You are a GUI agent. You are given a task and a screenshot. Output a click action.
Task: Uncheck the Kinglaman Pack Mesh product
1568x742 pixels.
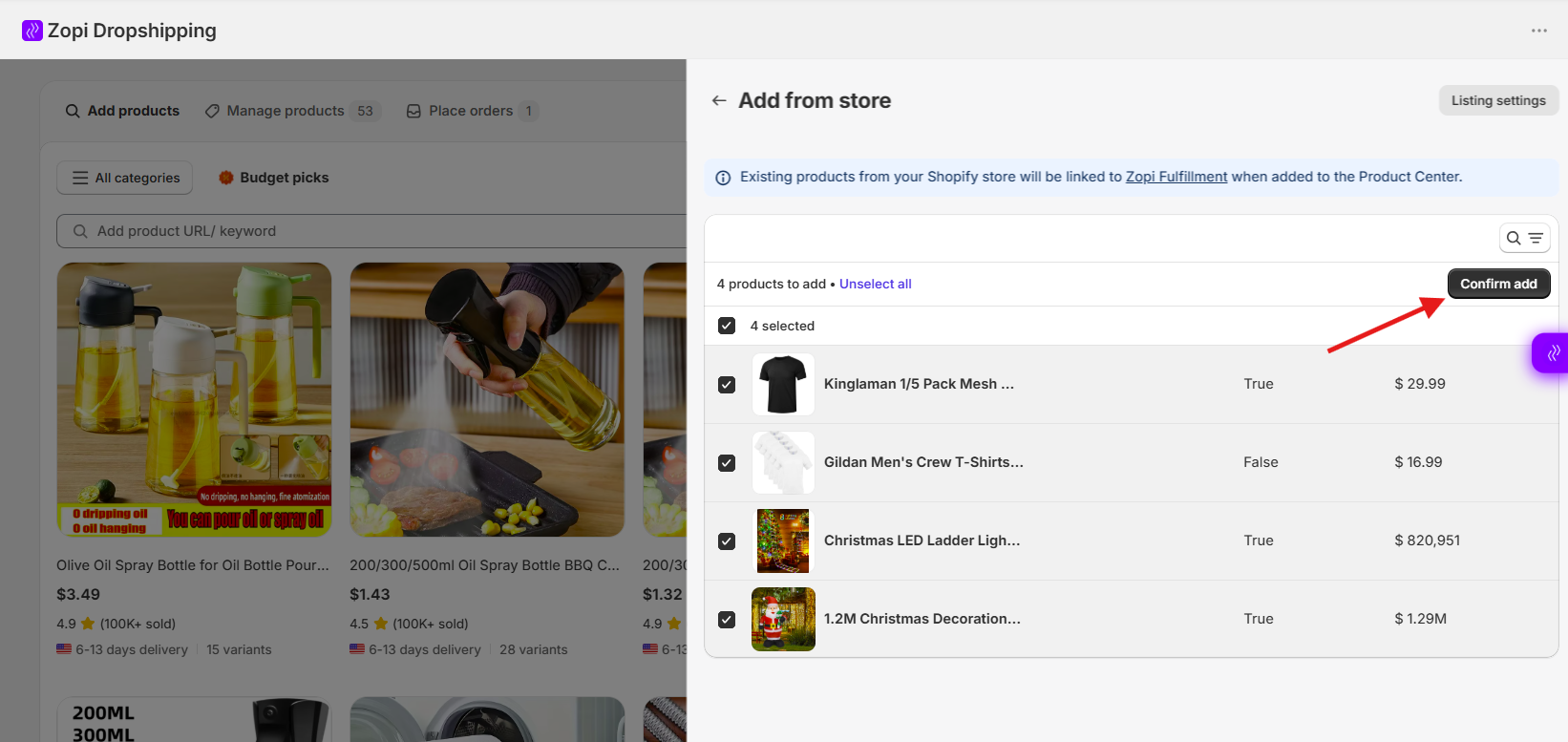[727, 385]
